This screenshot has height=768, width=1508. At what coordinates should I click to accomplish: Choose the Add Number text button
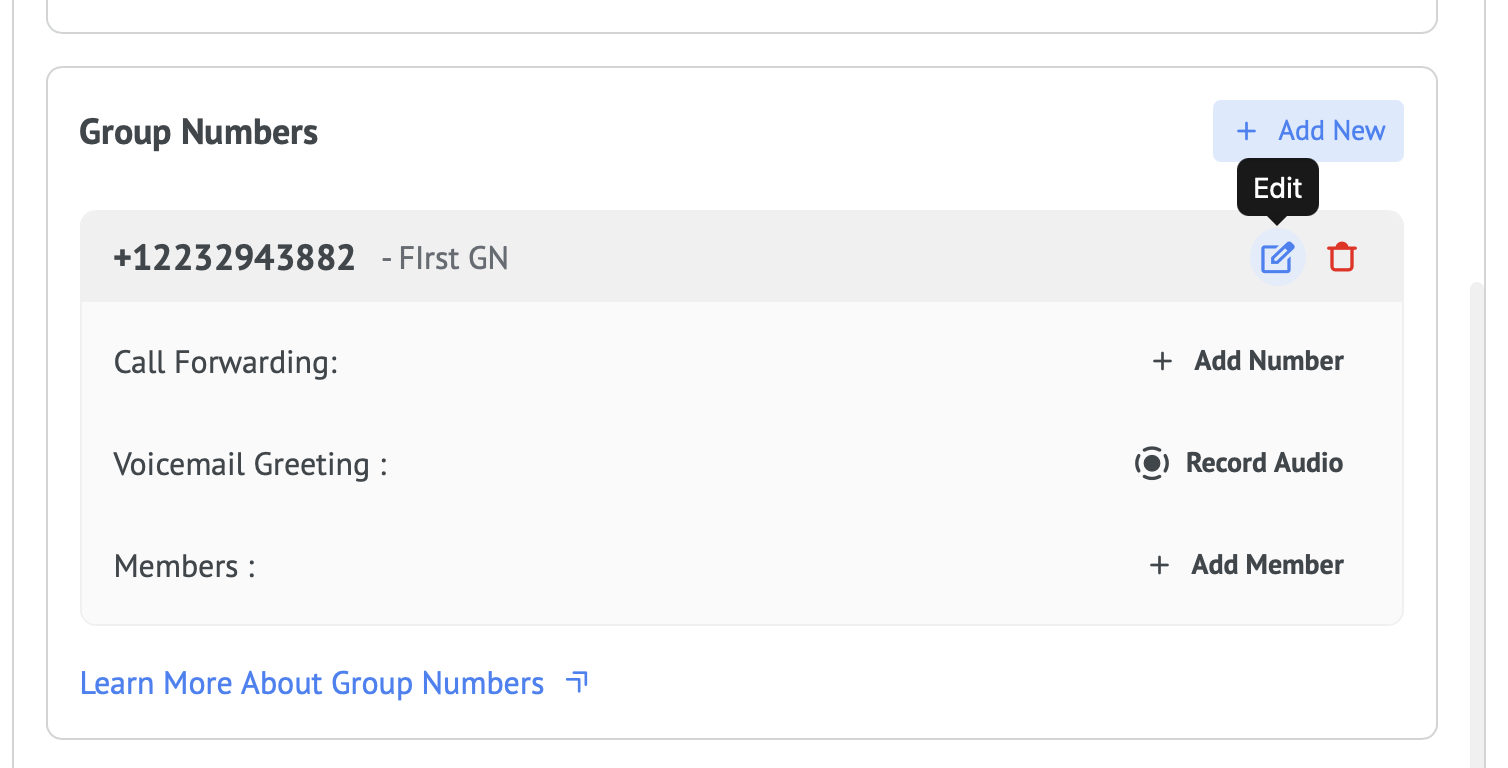click(x=1268, y=361)
